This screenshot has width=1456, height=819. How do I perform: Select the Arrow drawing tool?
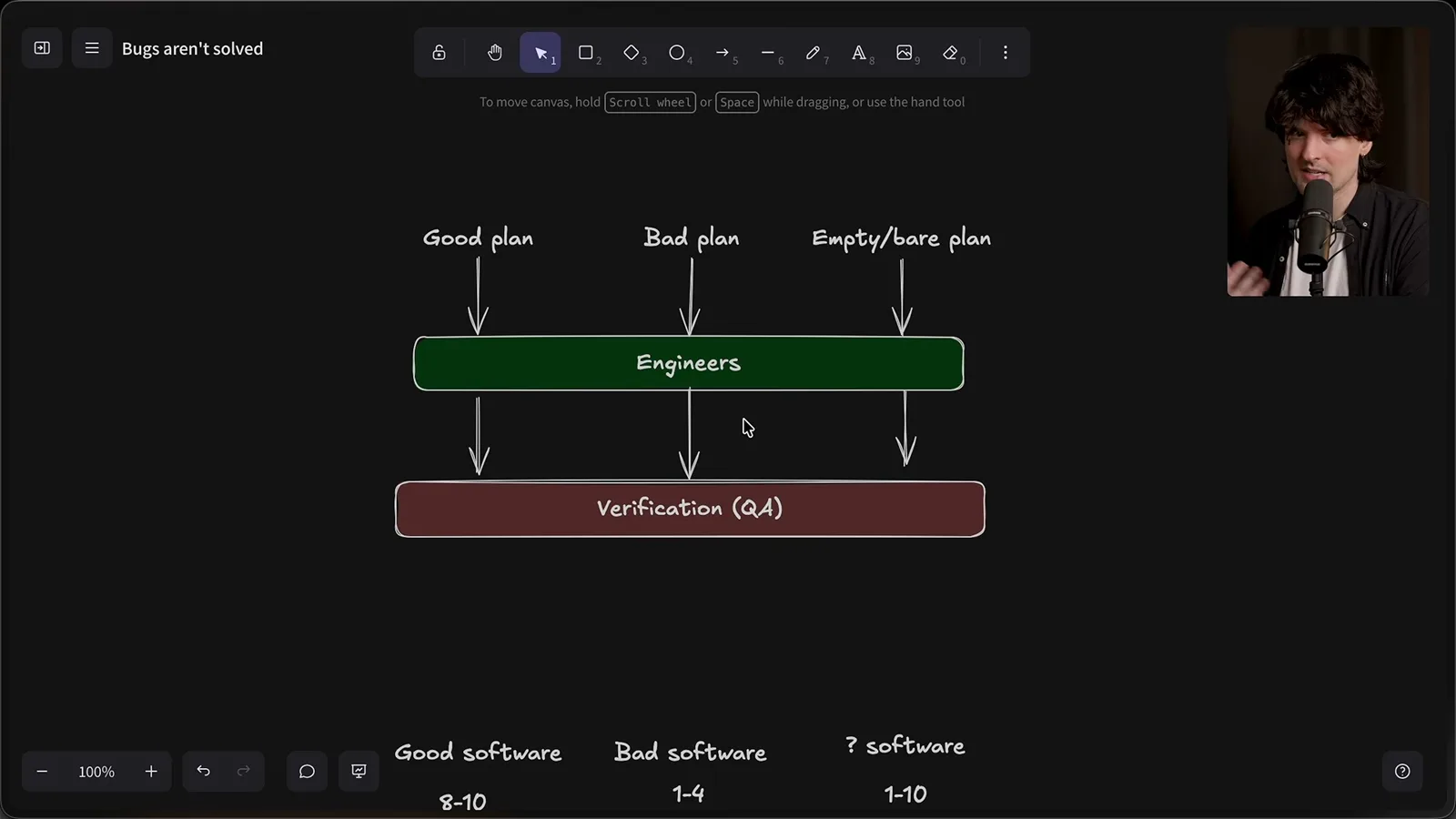(x=723, y=53)
